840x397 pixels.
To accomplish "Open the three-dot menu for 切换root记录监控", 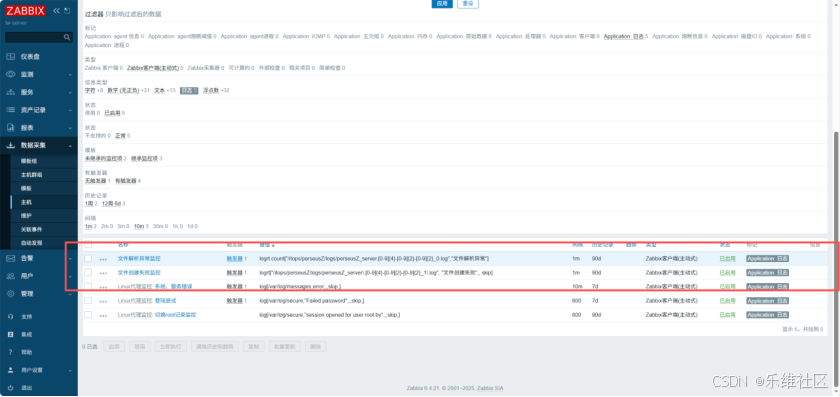I will click(x=103, y=315).
